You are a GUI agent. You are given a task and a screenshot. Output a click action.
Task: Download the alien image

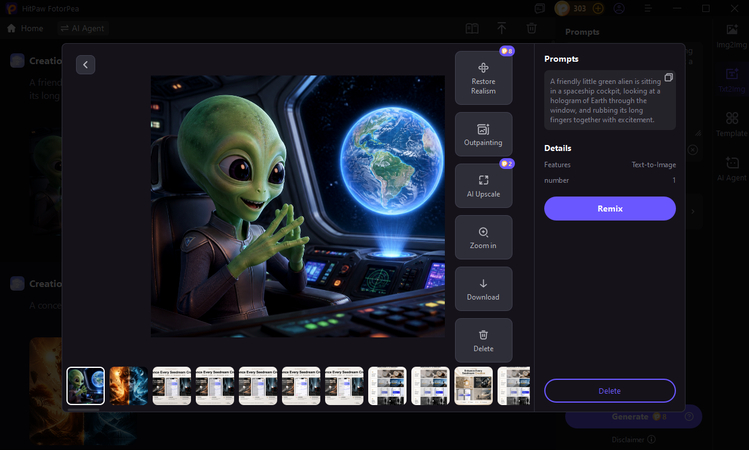[483, 289]
